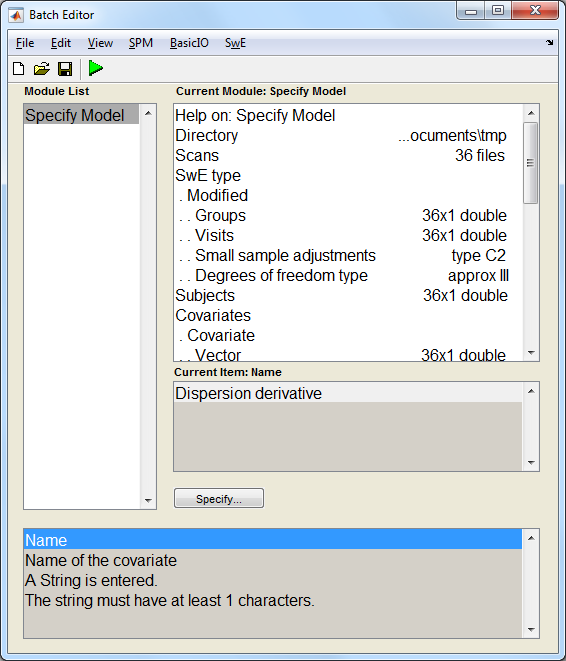Click up arrow of Module List scrollbar
Image resolution: width=566 pixels, height=661 pixels.
148,113
